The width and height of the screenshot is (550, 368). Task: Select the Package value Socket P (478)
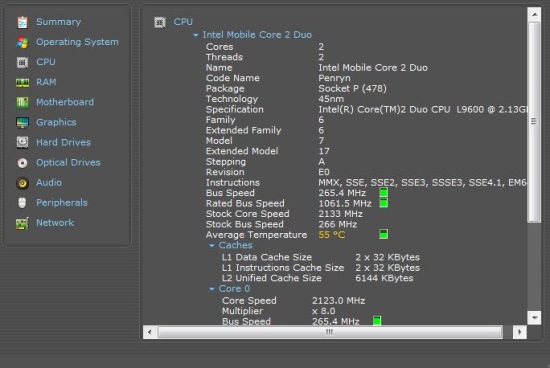(x=352, y=88)
